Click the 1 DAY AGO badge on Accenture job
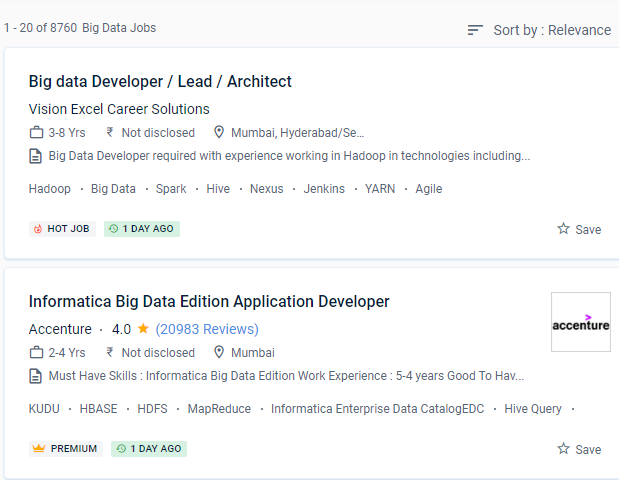The height and width of the screenshot is (480, 619). pos(149,449)
